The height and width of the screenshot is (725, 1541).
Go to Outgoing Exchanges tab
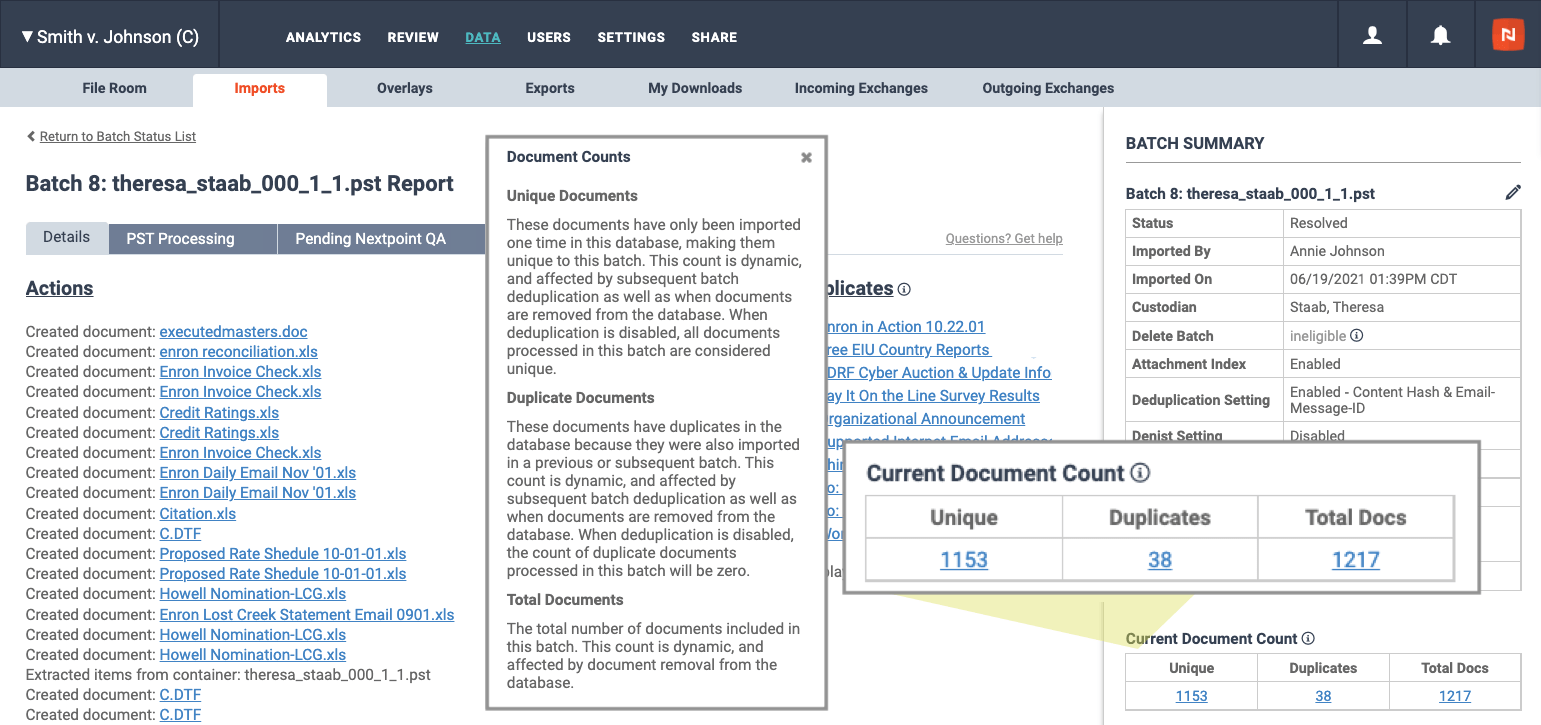click(x=1048, y=88)
